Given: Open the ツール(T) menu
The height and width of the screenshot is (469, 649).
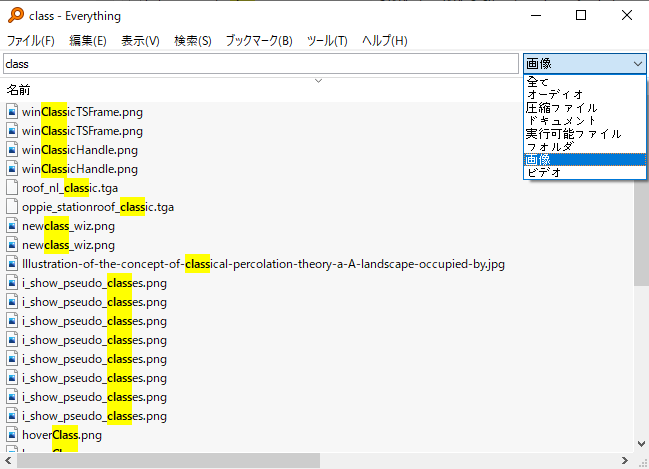Looking at the screenshot, I should click(327, 41).
